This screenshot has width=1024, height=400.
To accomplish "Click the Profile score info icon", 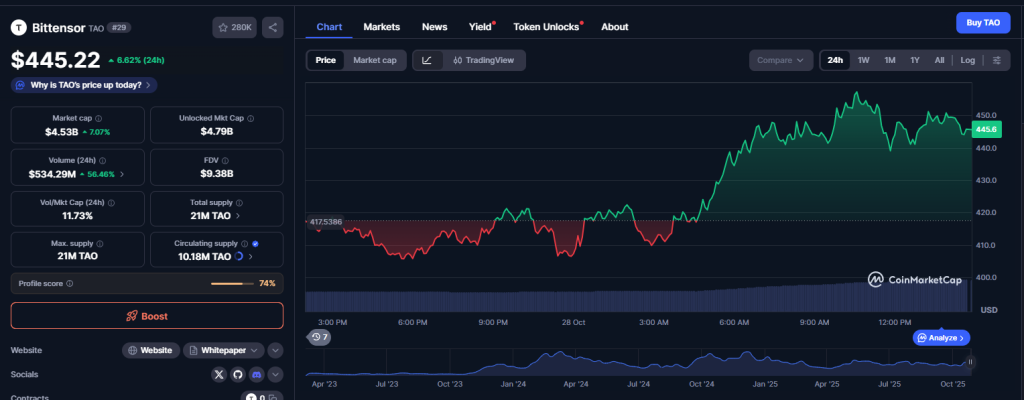I will point(69,284).
